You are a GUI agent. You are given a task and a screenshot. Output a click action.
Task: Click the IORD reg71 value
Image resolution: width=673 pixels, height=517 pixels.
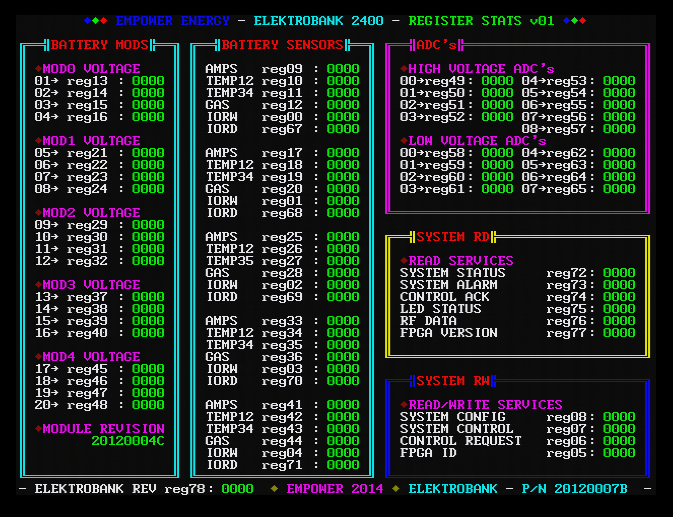(x=343, y=465)
